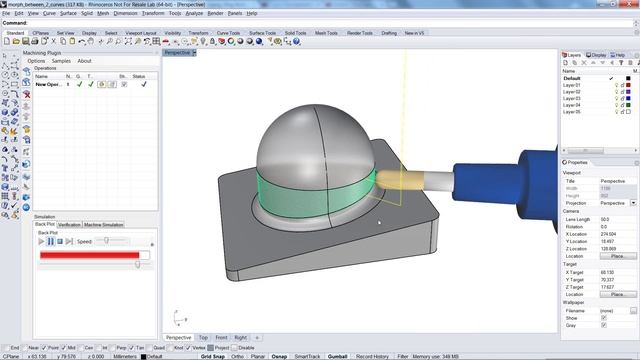Screen dimensions: 640x360
Task: Switch to the Machine Simulation tab
Action: pyautogui.click(x=103, y=224)
